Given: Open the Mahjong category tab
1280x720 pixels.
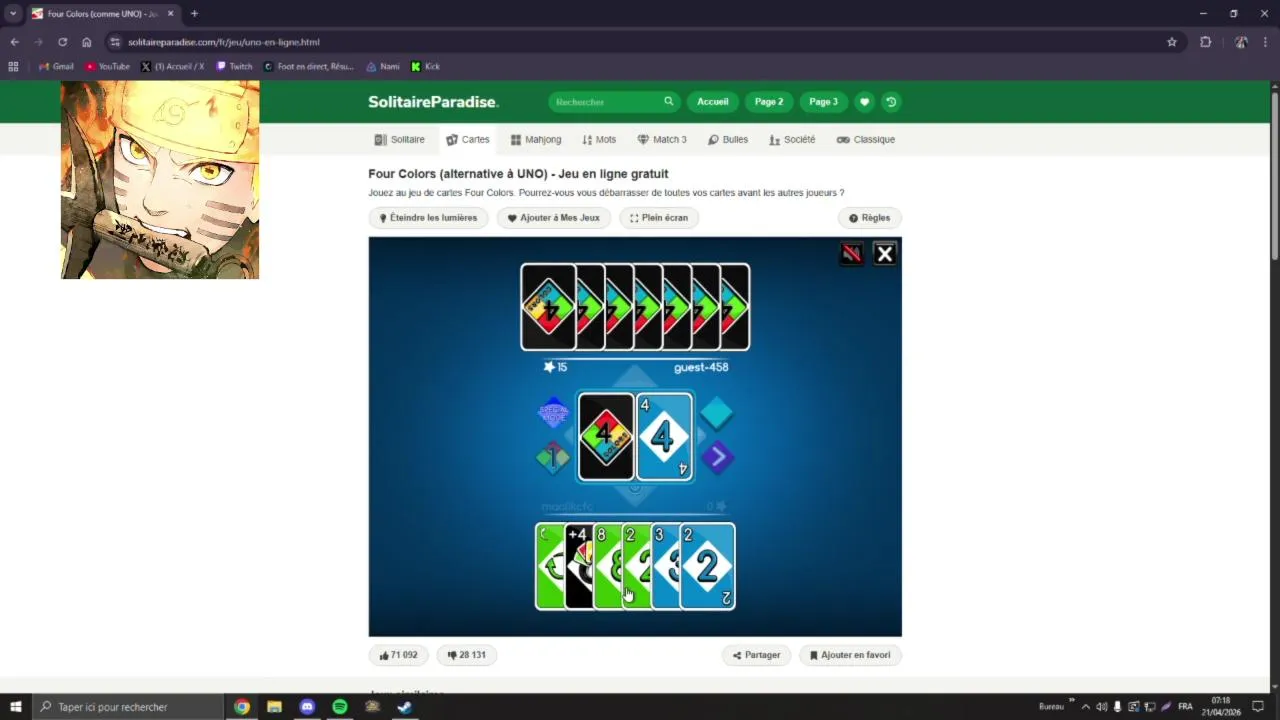Looking at the screenshot, I should tap(536, 140).
